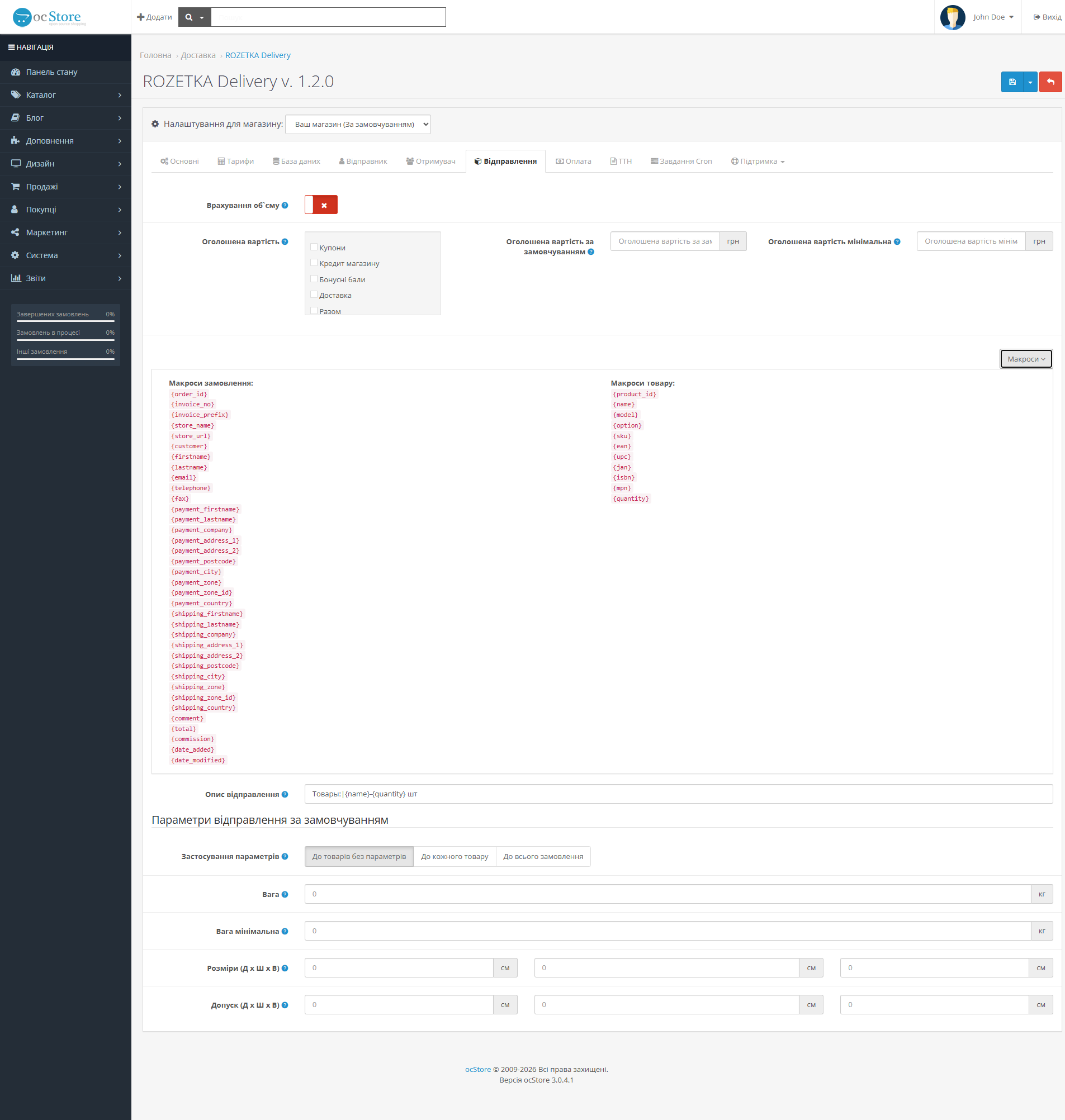Collapse the Макроси dropdown button

(1026, 359)
